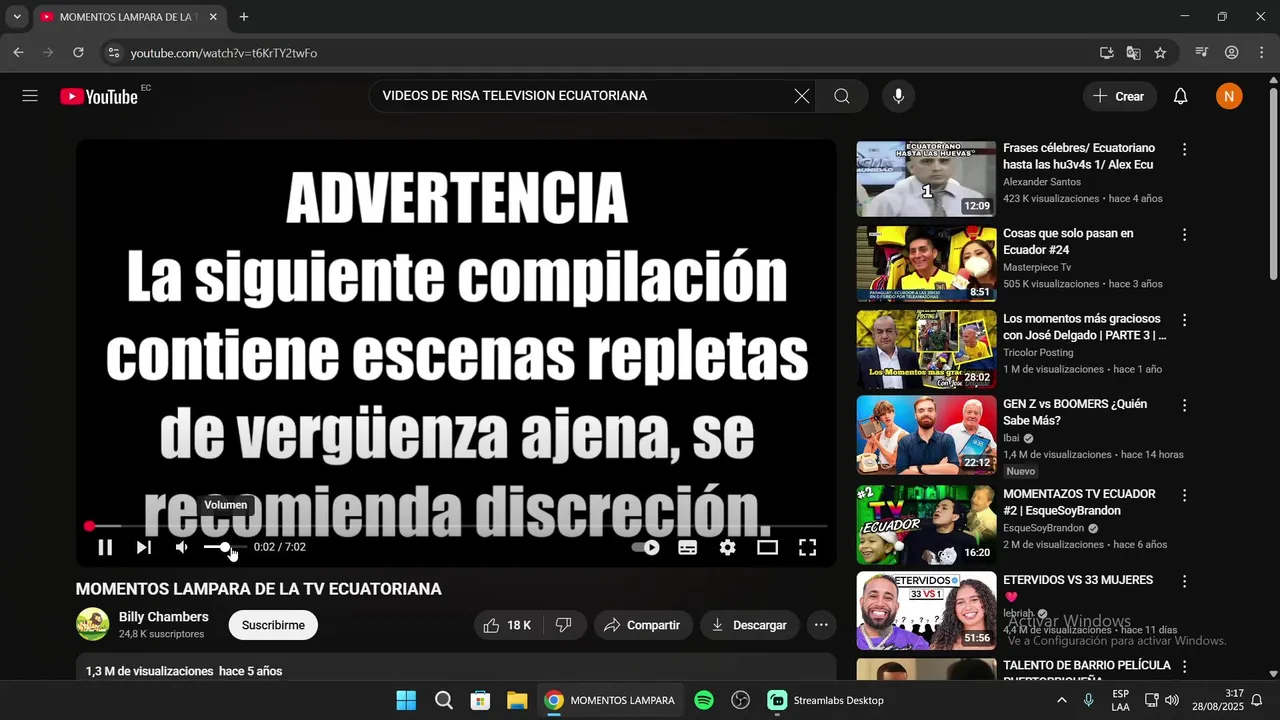Reload the current page
1280x720 pixels.
point(78,53)
